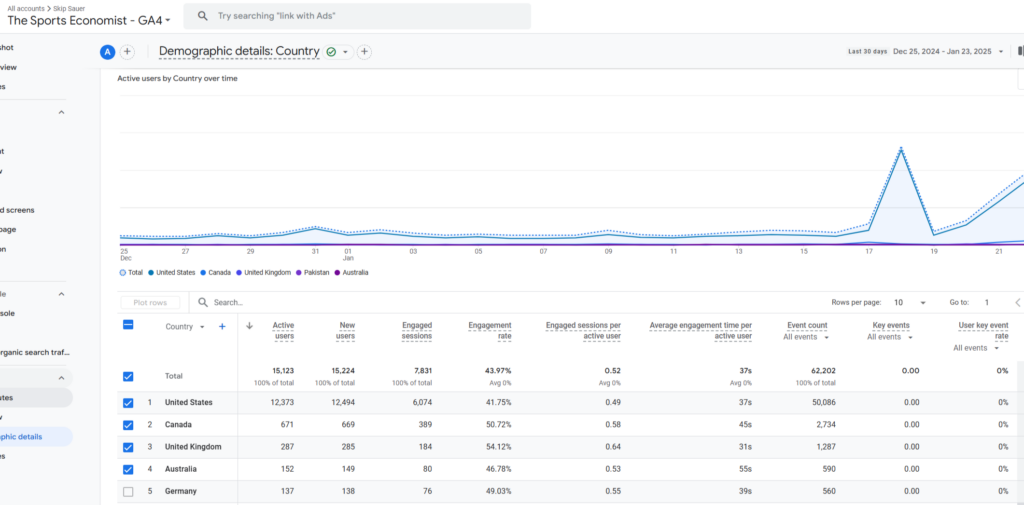Image resolution: width=1024 pixels, height=505 pixels.
Task: Open the date range dropdown
Action: (1001, 52)
